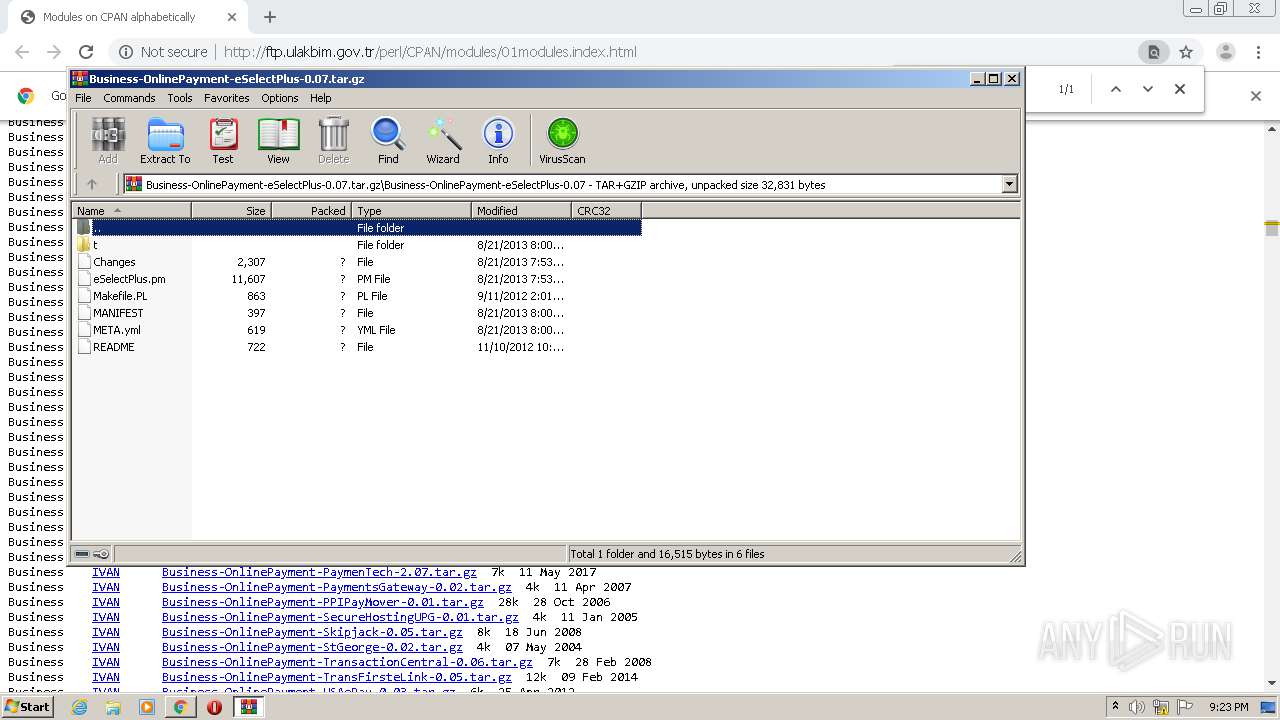Open the Favorites menu
Screen dimensions: 1280x720
click(x=227, y=98)
